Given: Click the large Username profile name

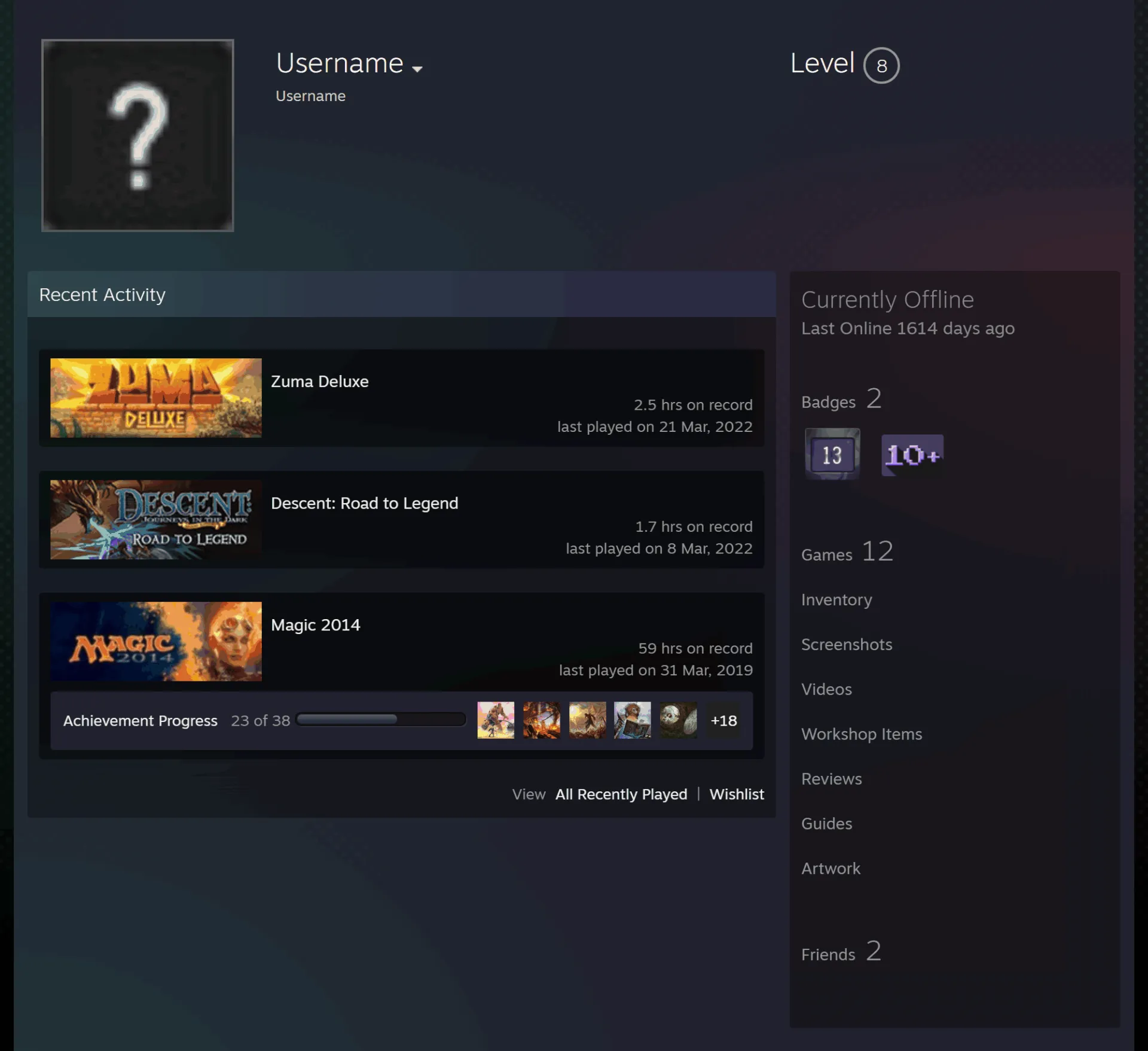Looking at the screenshot, I should (340, 63).
